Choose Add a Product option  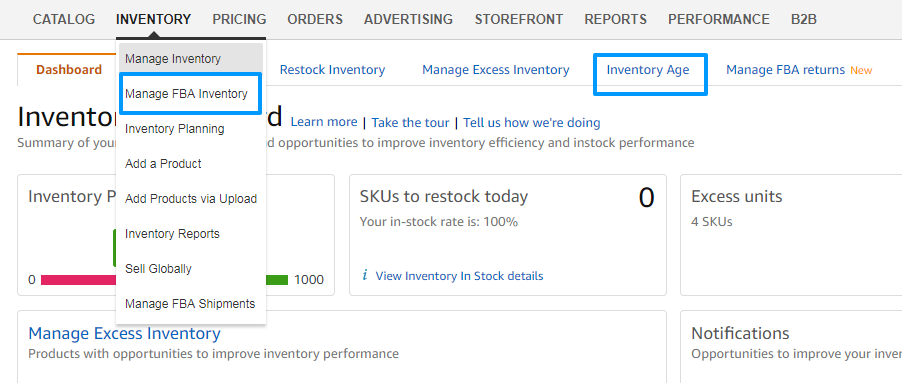[163, 164]
